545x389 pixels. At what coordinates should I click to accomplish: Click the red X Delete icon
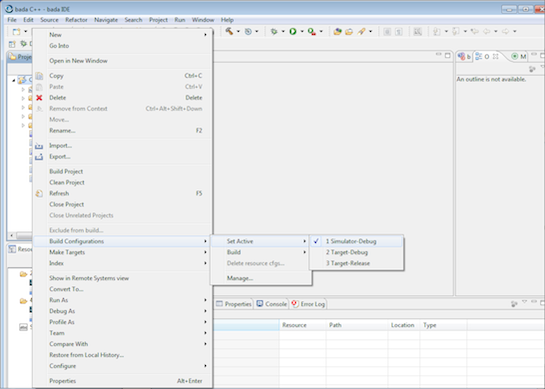click(39, 98)
